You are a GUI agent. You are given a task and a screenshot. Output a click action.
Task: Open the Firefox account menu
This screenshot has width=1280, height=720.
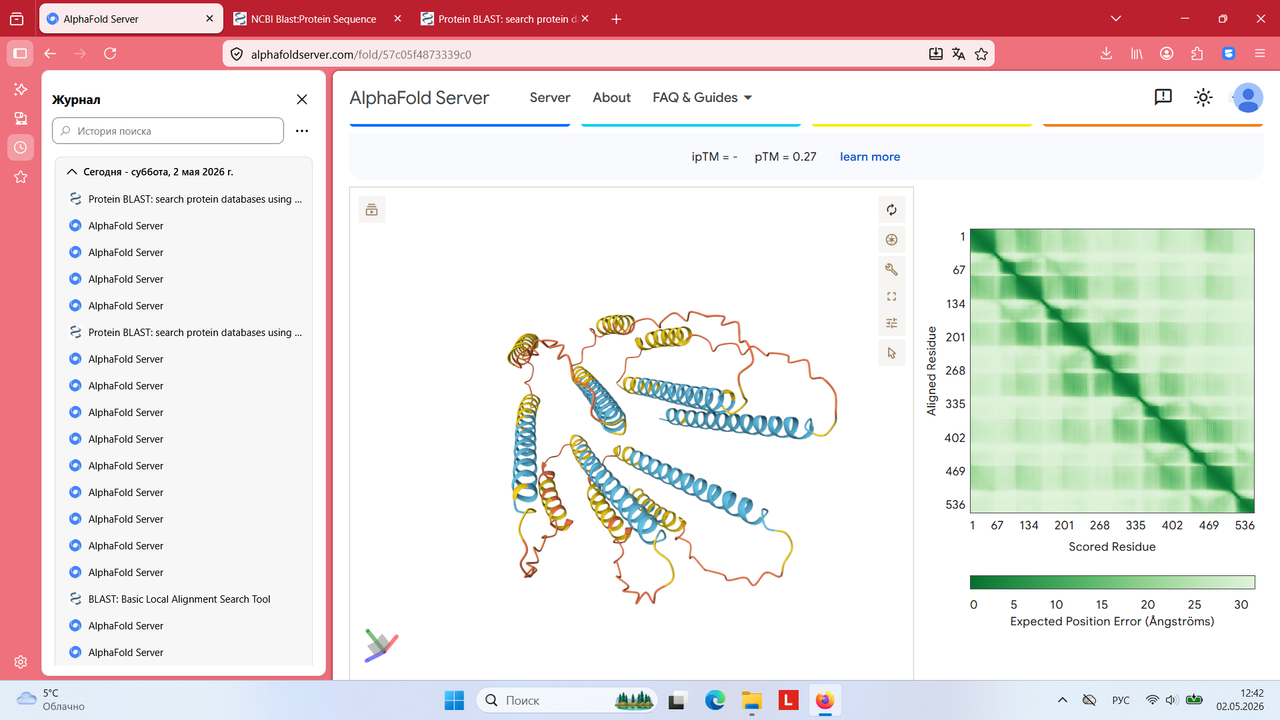click(1167, 54)
